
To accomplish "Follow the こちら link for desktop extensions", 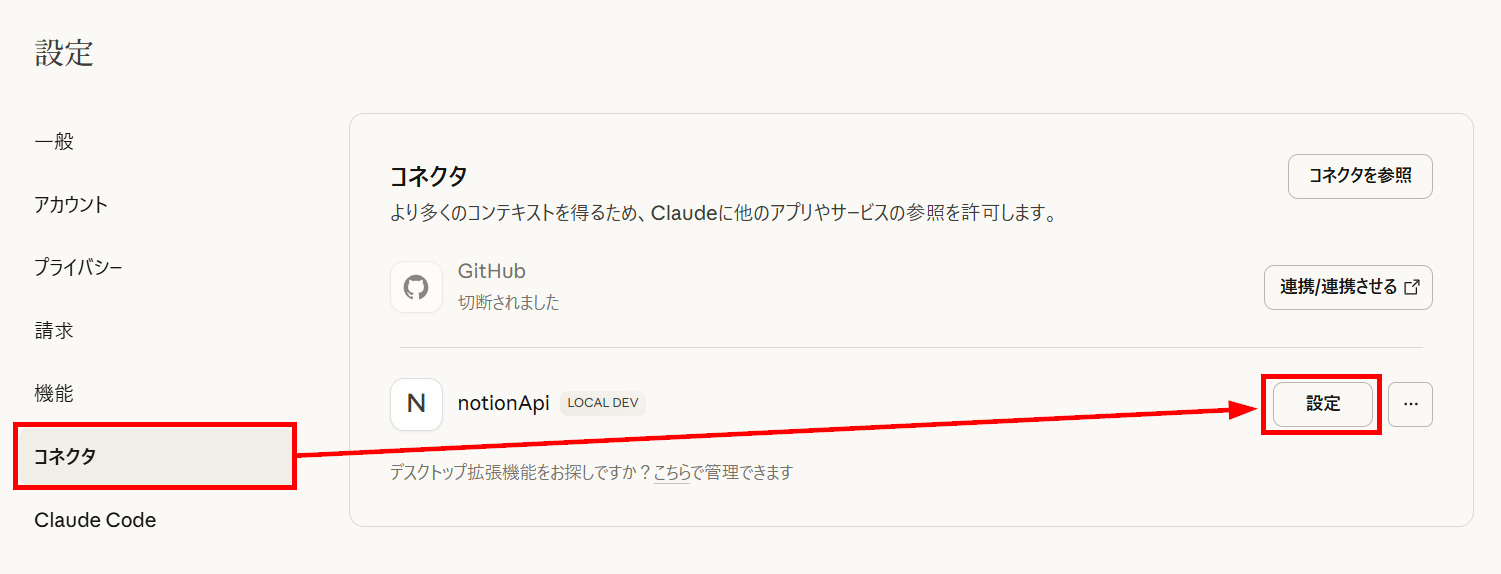I will (x=672, y=472).
